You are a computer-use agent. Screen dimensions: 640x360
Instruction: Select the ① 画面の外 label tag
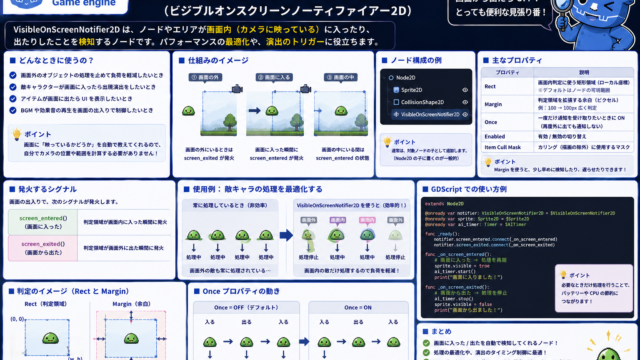(205, 77)
